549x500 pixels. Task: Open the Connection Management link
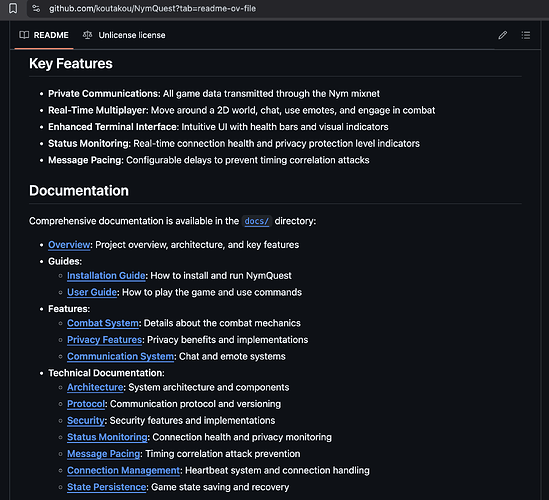pyautogui.click(x=123, y=471)
